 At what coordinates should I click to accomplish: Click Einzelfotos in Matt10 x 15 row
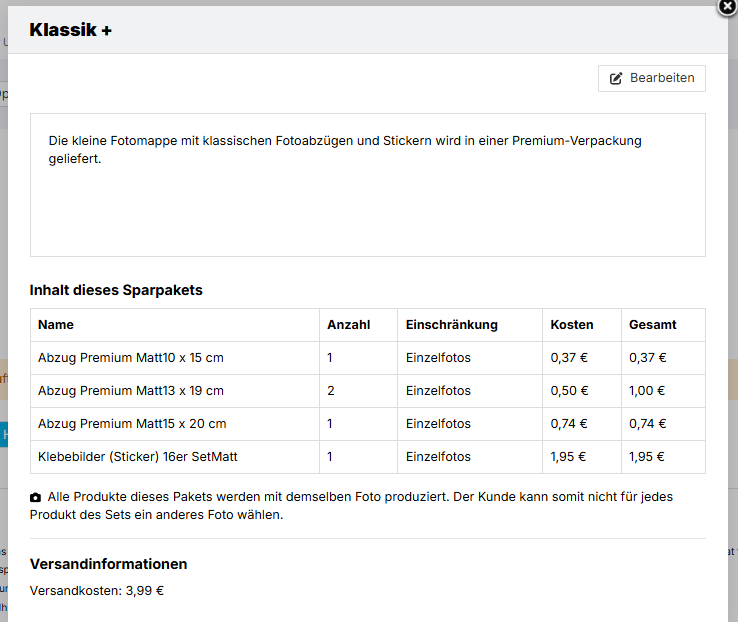point(438,358)
